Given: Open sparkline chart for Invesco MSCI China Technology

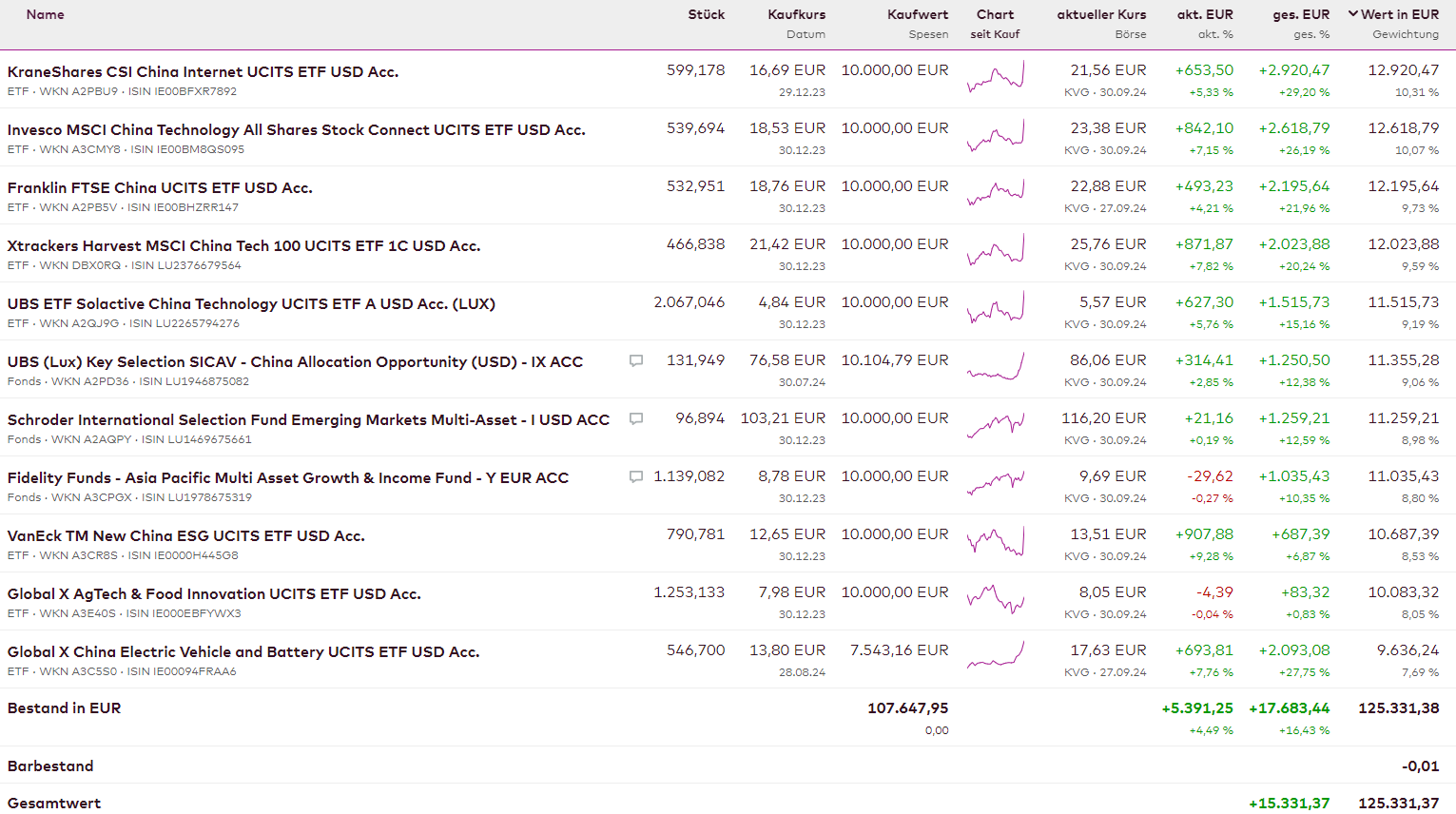Looking at the screenshot, I should click(x=996, y=135).
